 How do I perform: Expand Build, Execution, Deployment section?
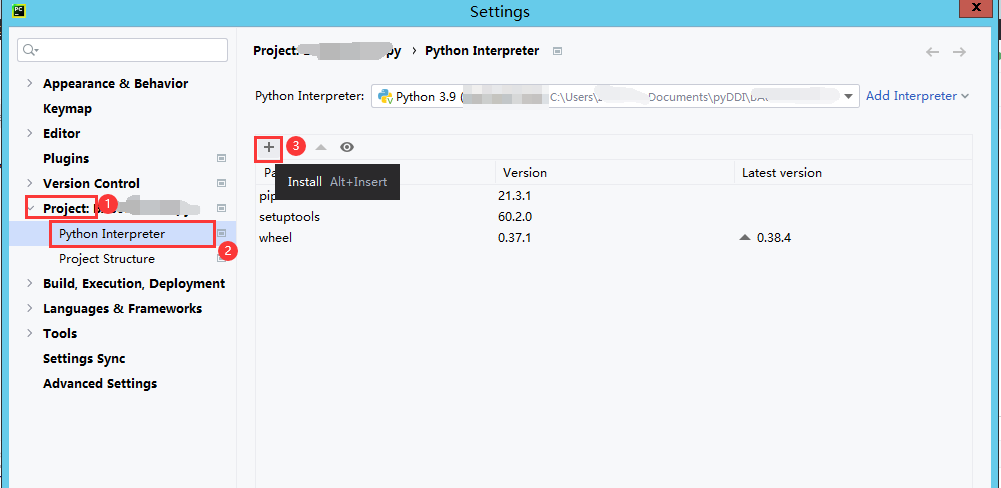click(29, 284)
